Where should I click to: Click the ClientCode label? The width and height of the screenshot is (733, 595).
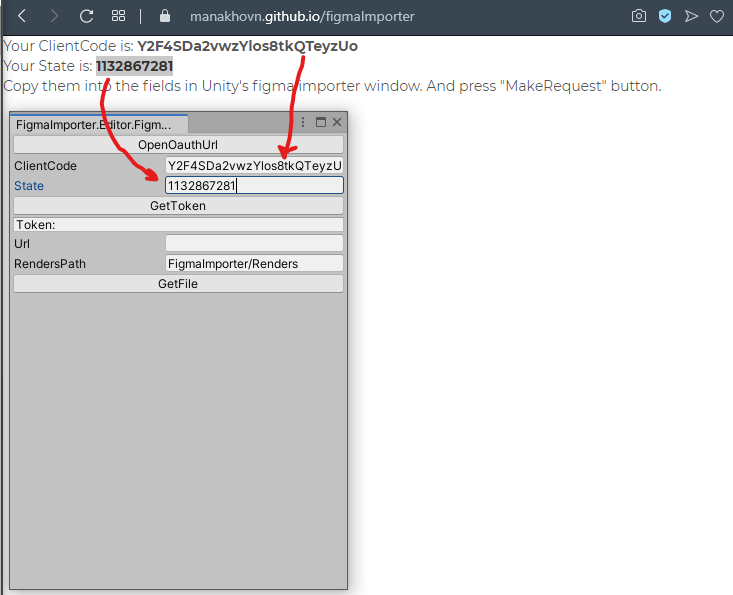45,166
